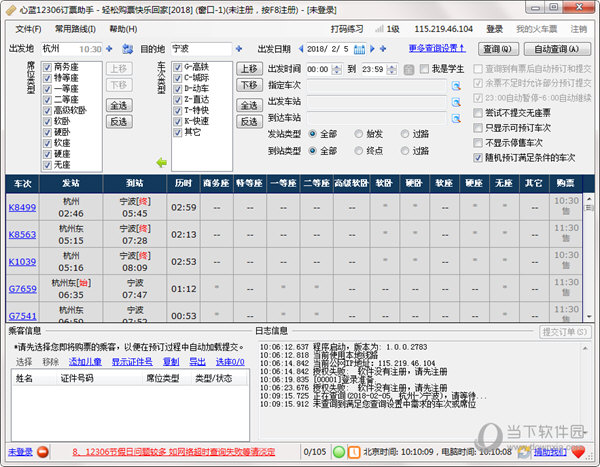Viewport: 600px width, 467px height.
Task: Click 登录 in the menu bar
Action: [x=494, y=29]
